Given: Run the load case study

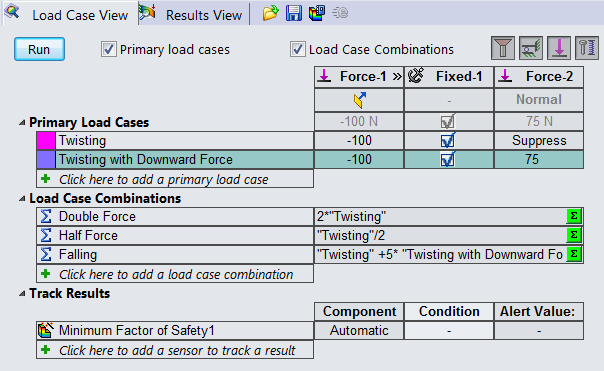Looking at the screenshot, I should coord(39,49).
